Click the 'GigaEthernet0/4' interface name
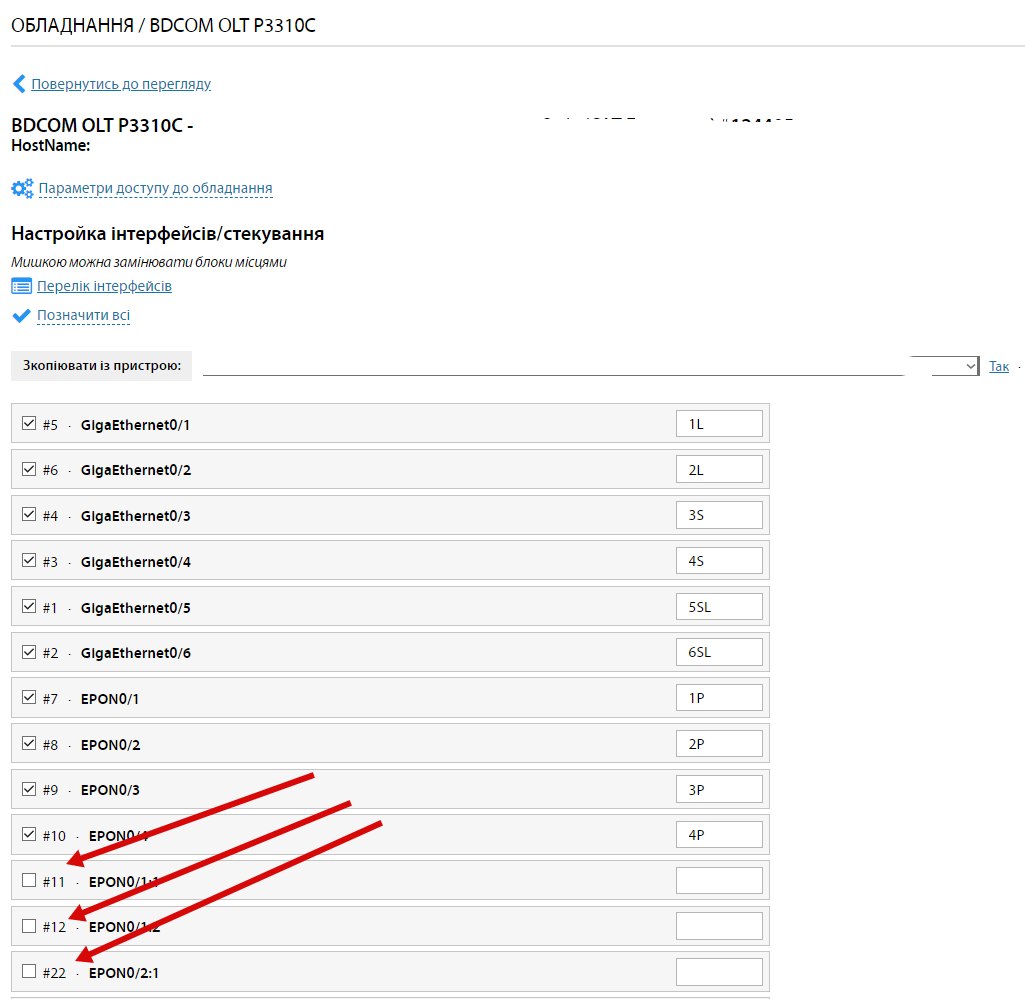This screenshot has width=1025, height=999. [135, 562]
